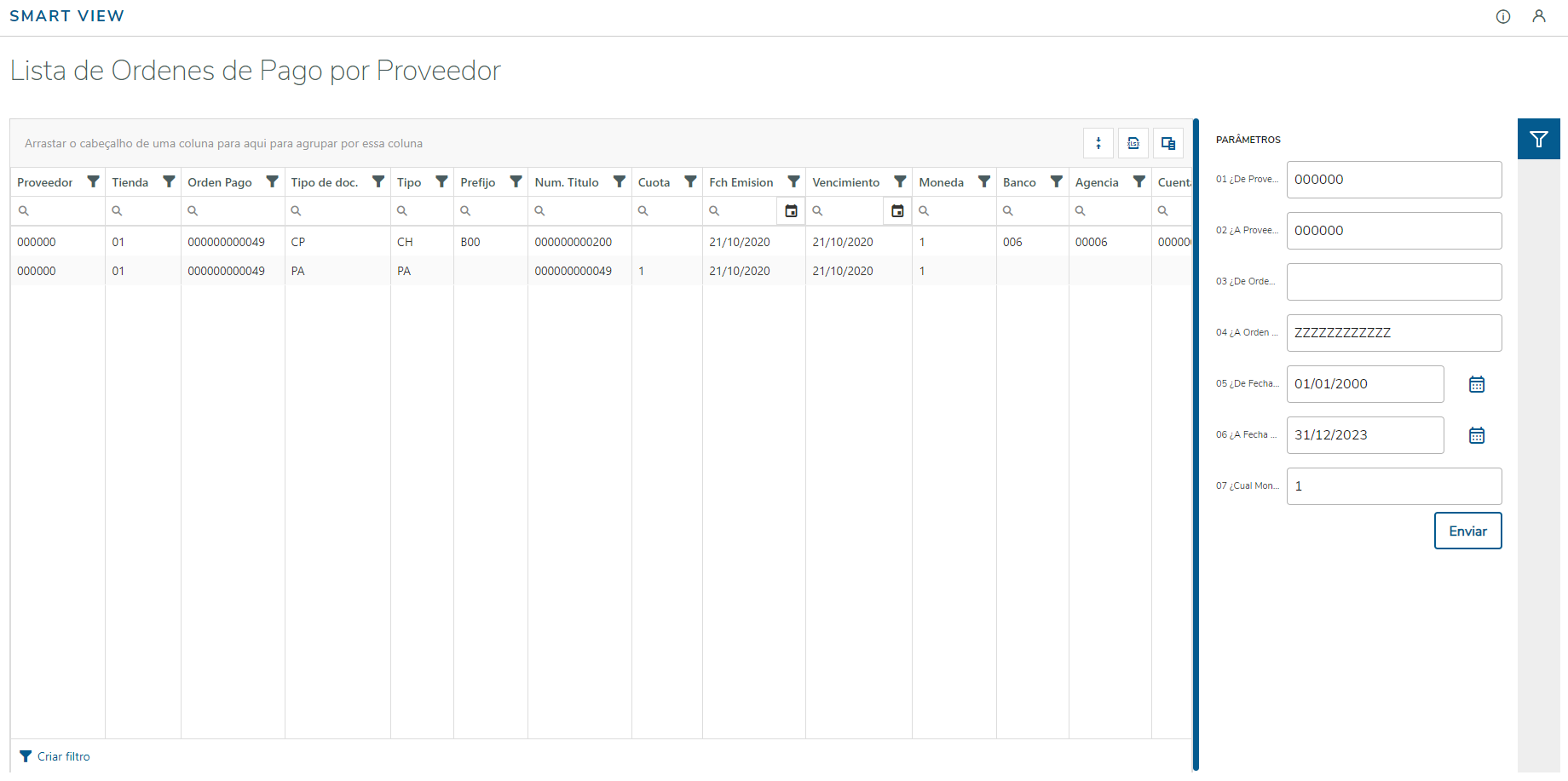This screenshot has height=781, width=1568.
Task: Open the Moneda column filter
Action: (x=984, y=181)
